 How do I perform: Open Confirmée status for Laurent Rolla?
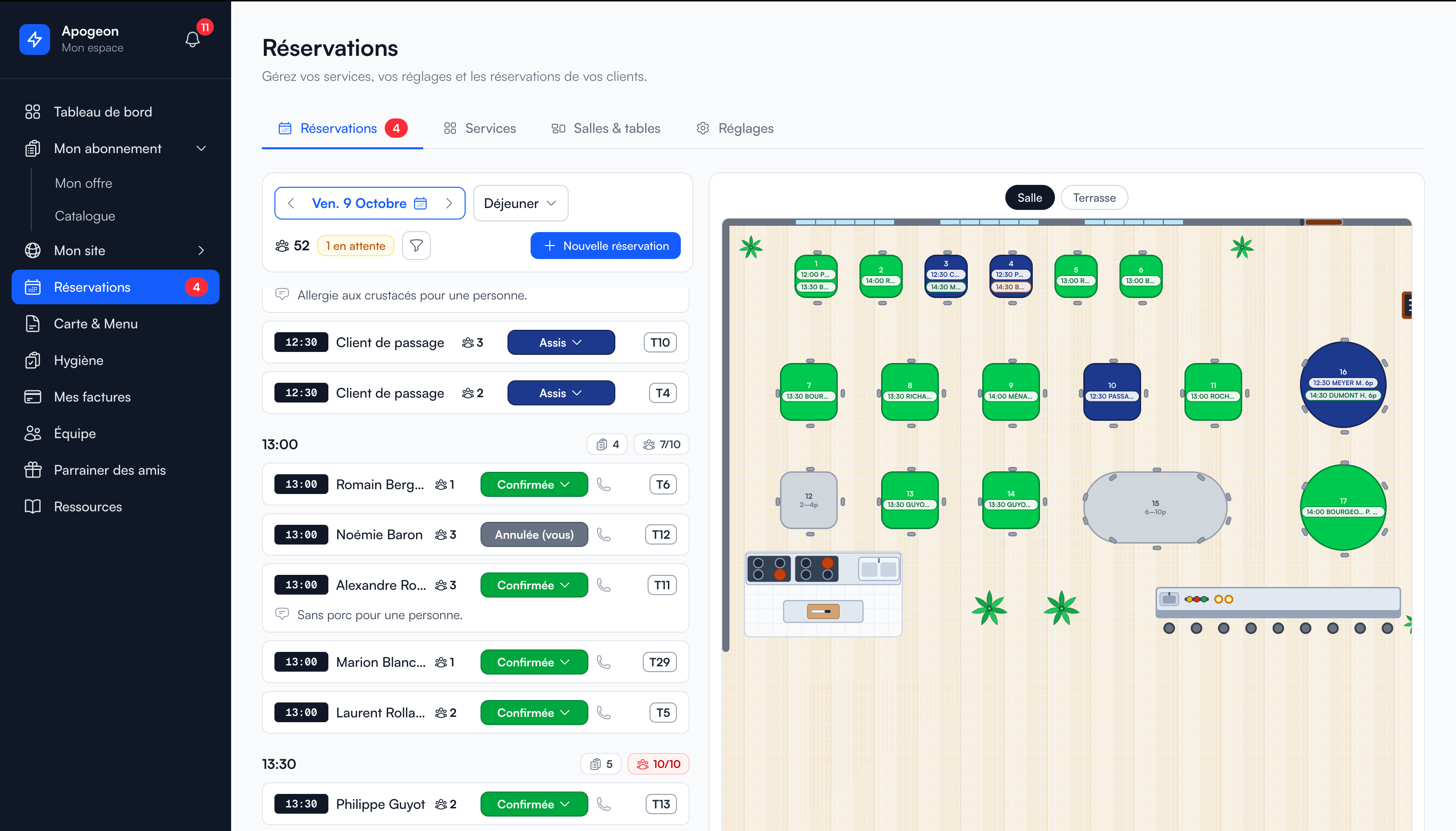pos(533,713)
